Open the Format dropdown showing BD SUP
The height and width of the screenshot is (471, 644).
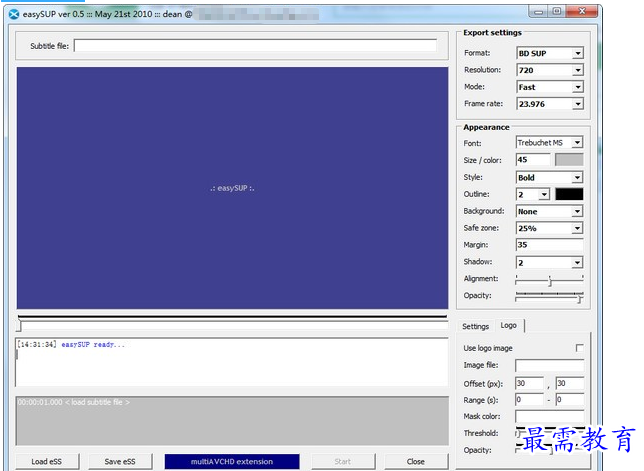click(x=549, y=53)
